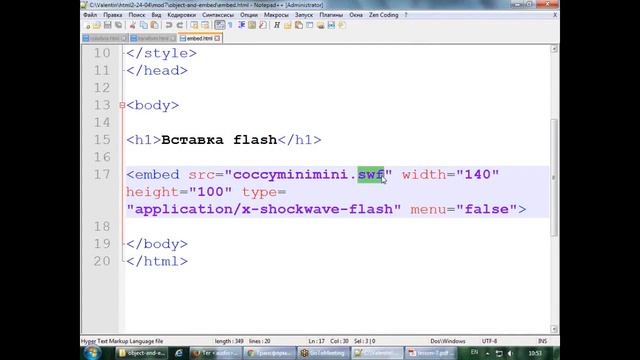Switch to the Chrome taskbar window
The height and width of the screenshot is (360, 640).
pos(270,353)
